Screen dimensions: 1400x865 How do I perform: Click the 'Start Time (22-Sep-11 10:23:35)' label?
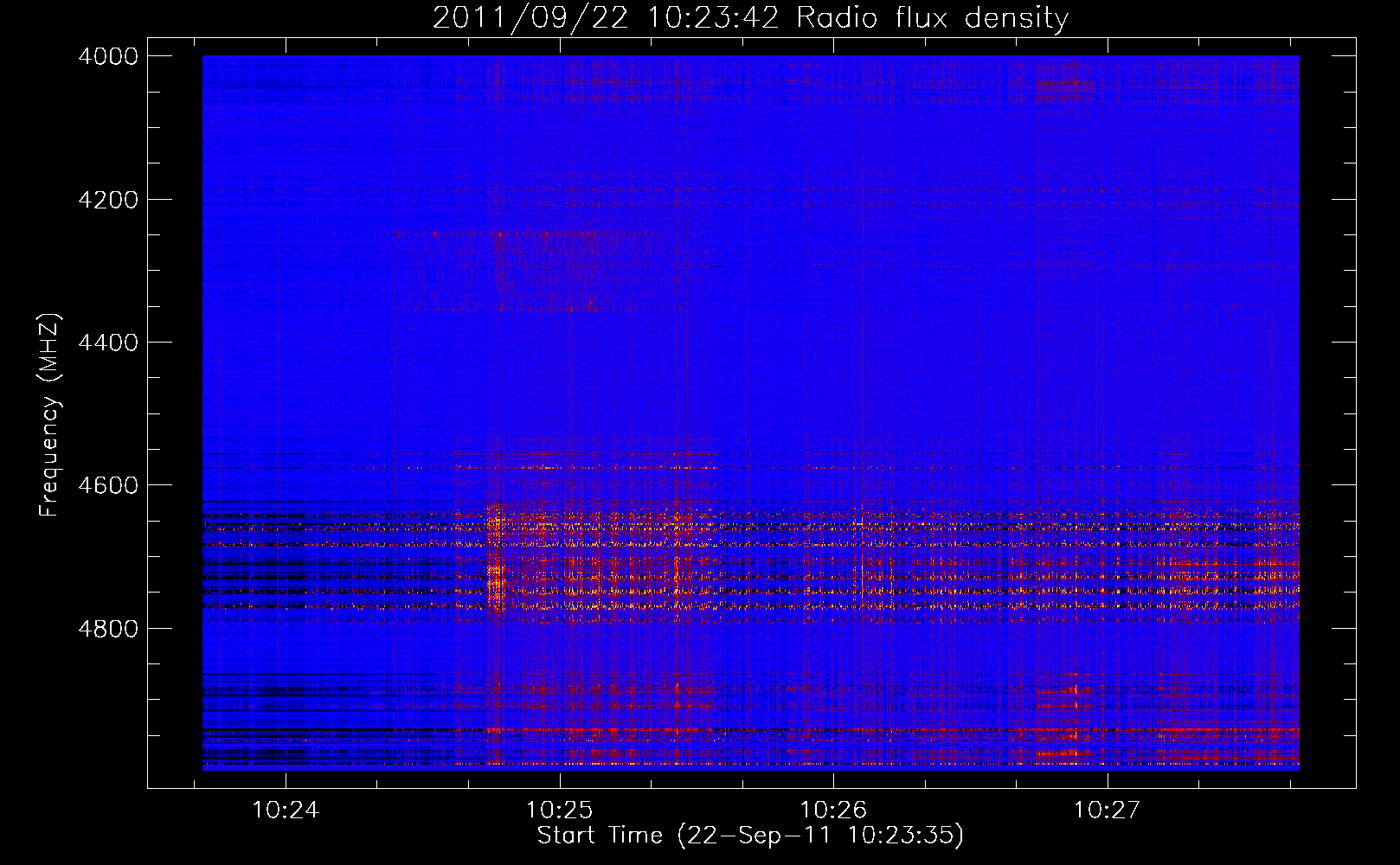click(750, 836)
